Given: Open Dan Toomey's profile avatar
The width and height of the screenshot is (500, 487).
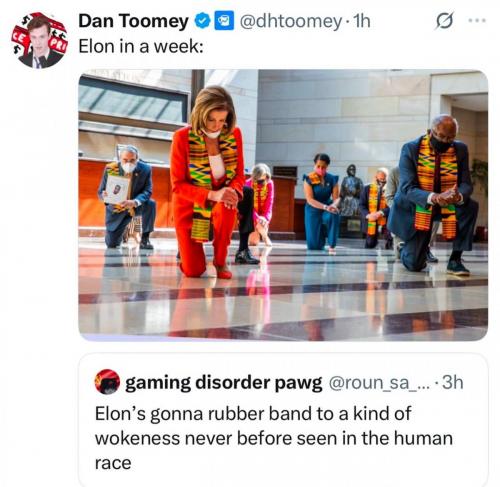Looking at the screenshot, I should tap(40, 41).
